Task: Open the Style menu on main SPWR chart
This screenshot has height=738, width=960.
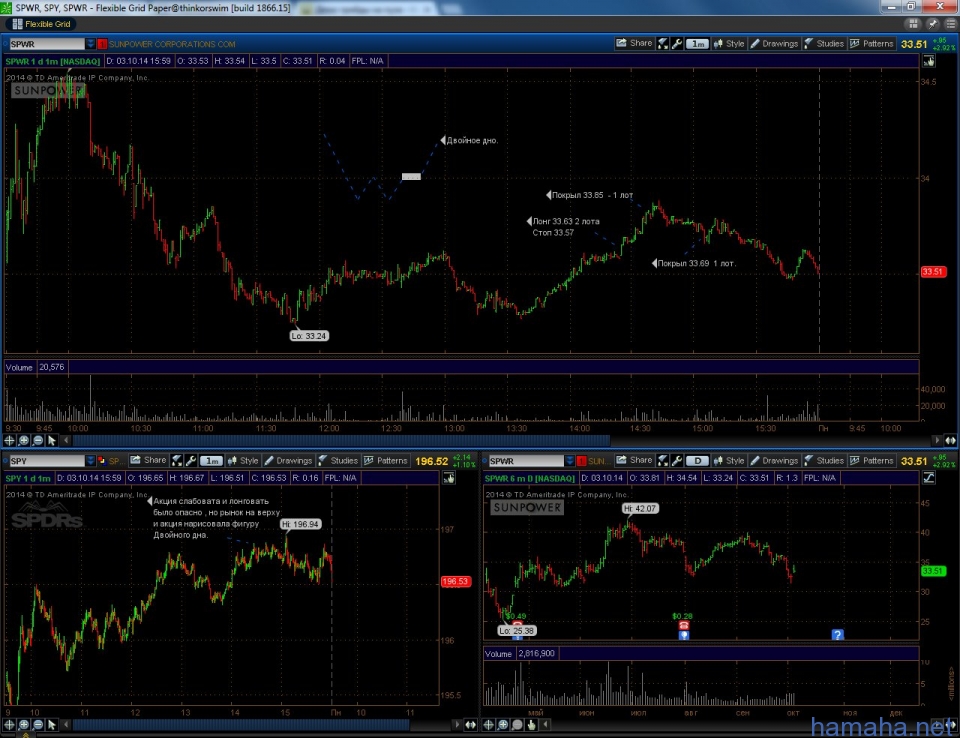Action: [x=729, y=43]
